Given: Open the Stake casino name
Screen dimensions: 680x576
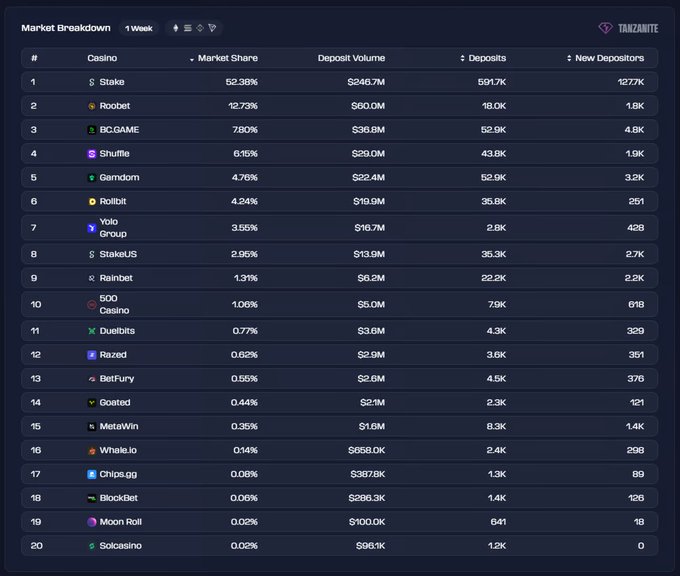Looking at the screenshot, I should (112, 82).
